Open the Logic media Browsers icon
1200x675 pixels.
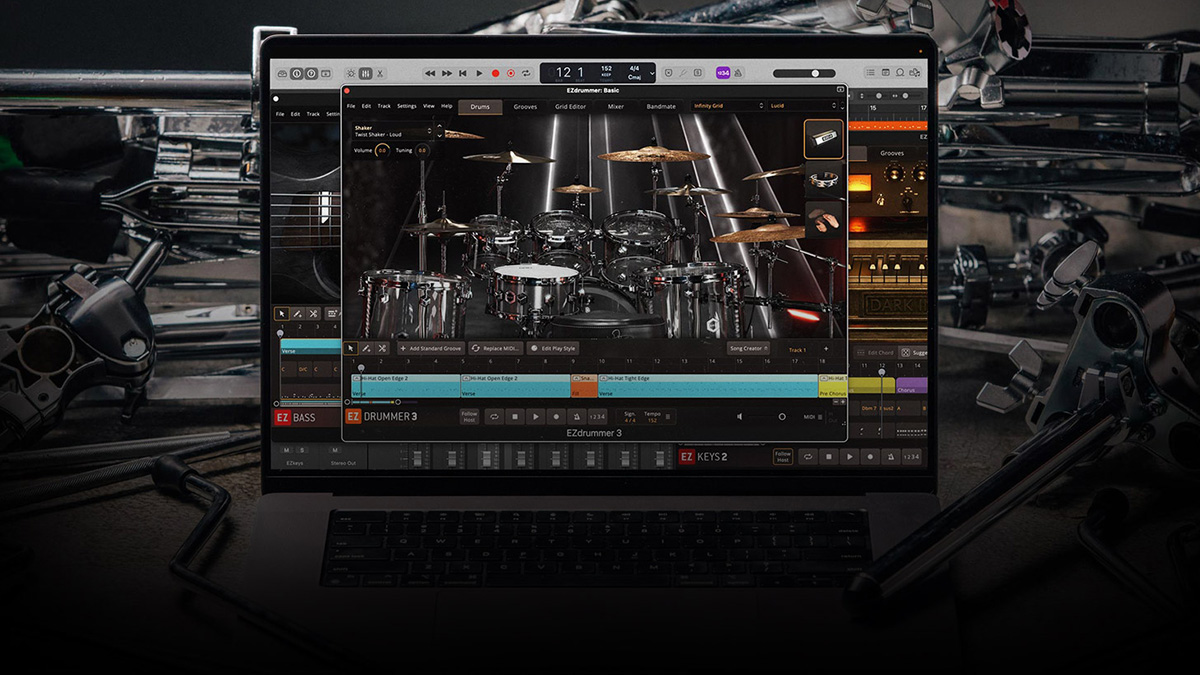[915, 73]
